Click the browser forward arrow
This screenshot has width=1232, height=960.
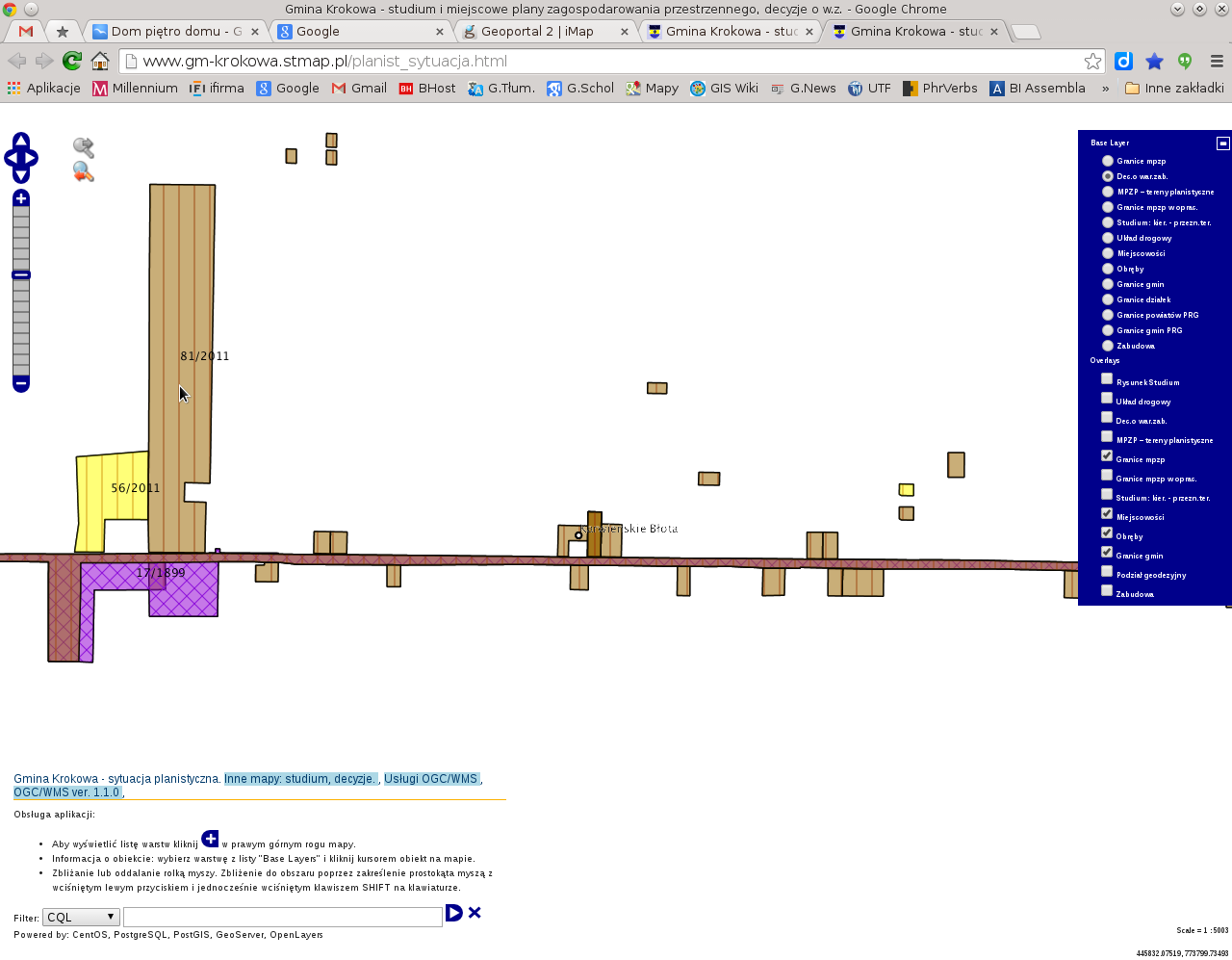(x=44, y=61)
